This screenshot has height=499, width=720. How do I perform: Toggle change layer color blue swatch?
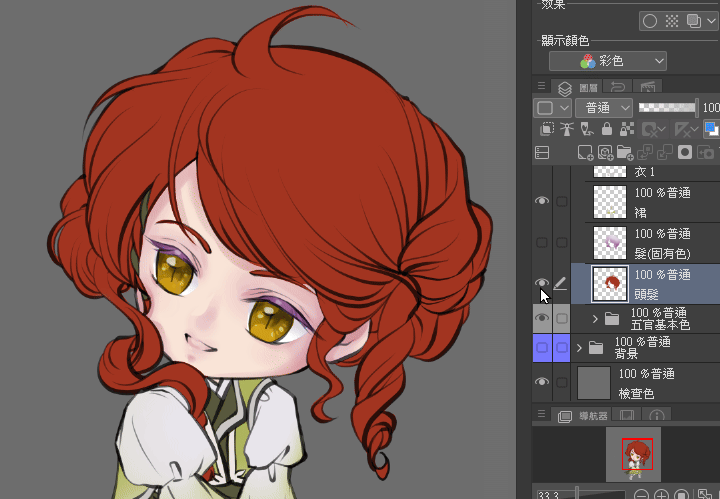point(712,129)
